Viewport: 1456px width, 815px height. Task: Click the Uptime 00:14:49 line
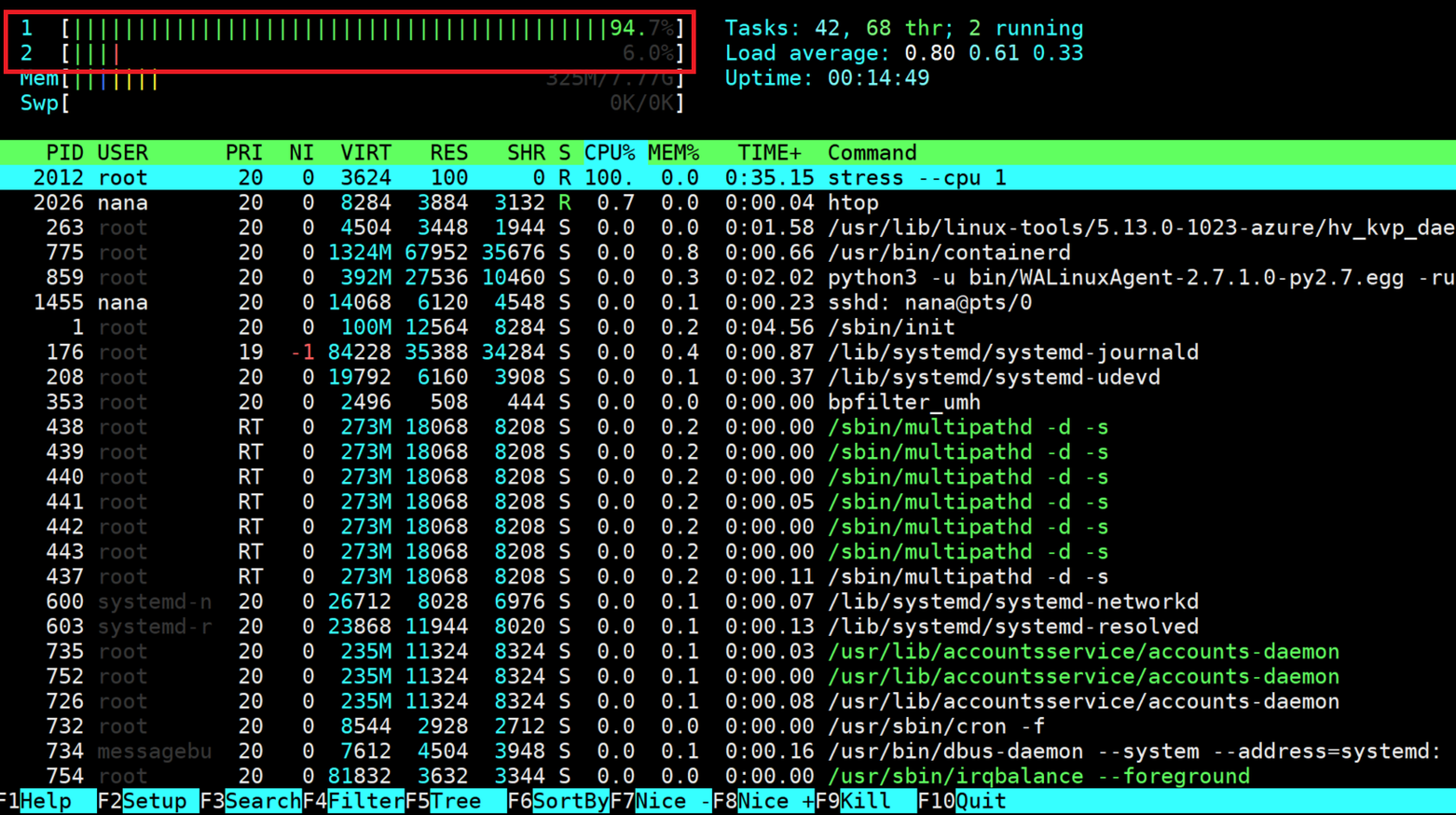pos(827,78)
